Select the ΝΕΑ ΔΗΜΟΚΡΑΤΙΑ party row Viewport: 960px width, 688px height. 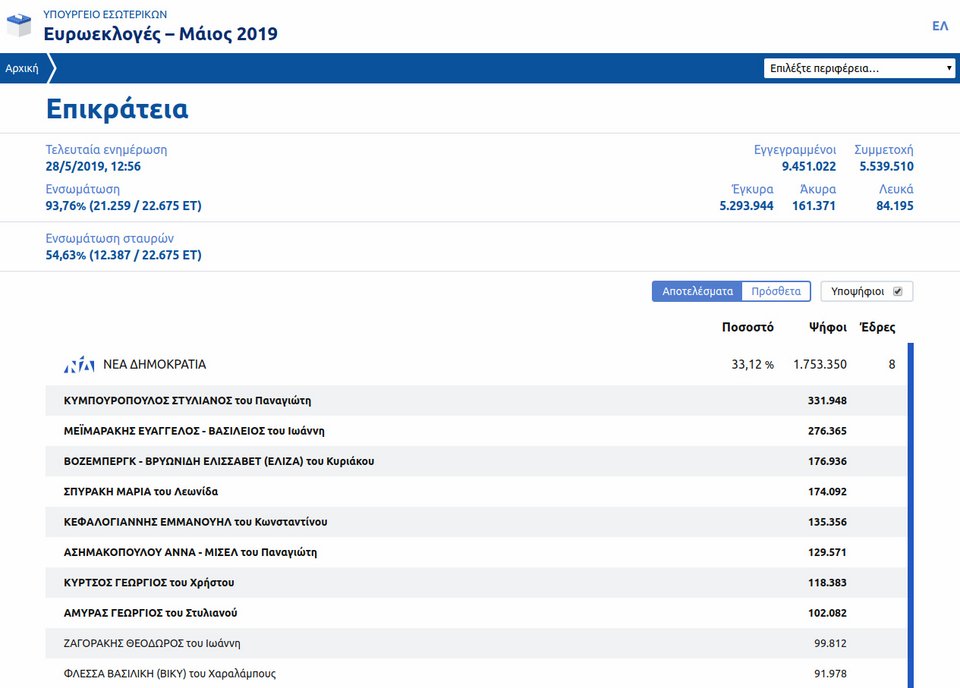[476, 364]
